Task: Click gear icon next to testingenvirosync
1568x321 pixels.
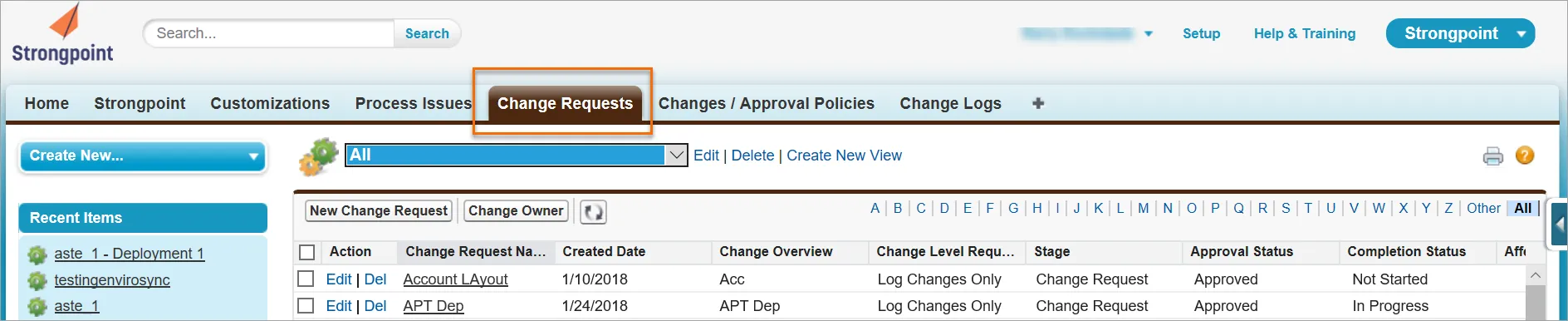Action: coord(37,281)
